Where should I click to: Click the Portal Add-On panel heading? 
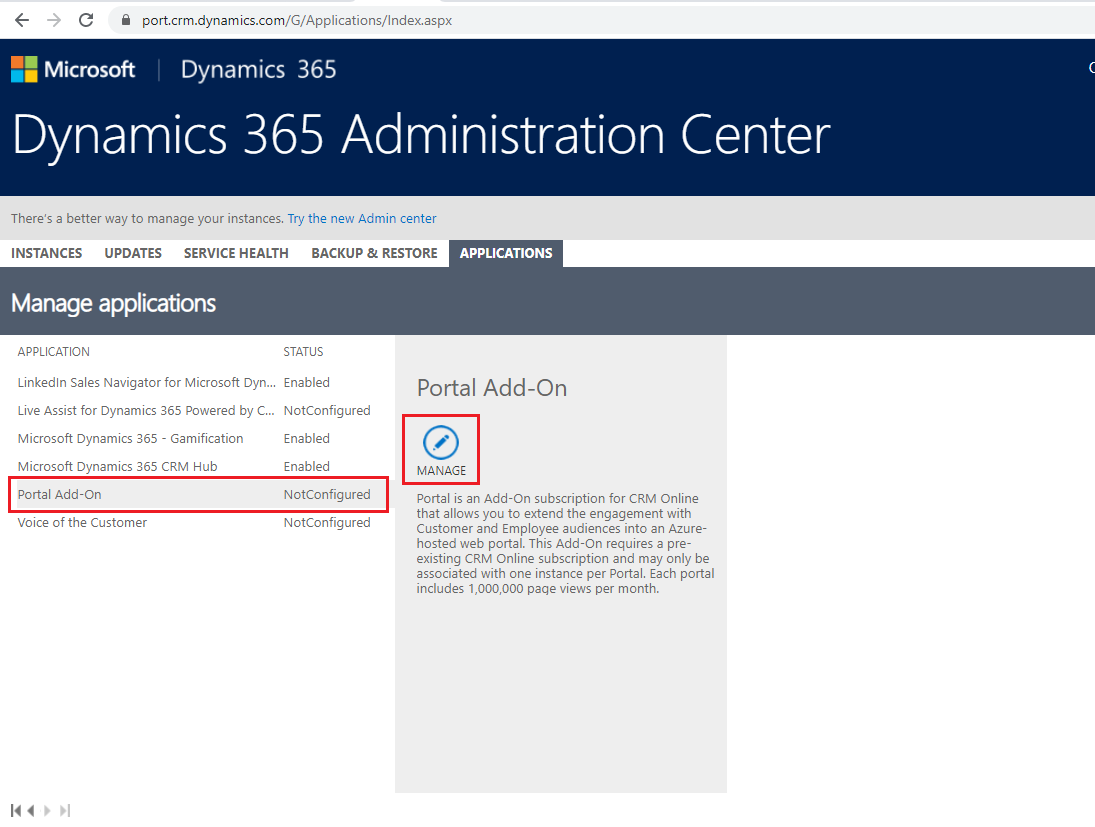pyautogui.click(x=492, y=388)
